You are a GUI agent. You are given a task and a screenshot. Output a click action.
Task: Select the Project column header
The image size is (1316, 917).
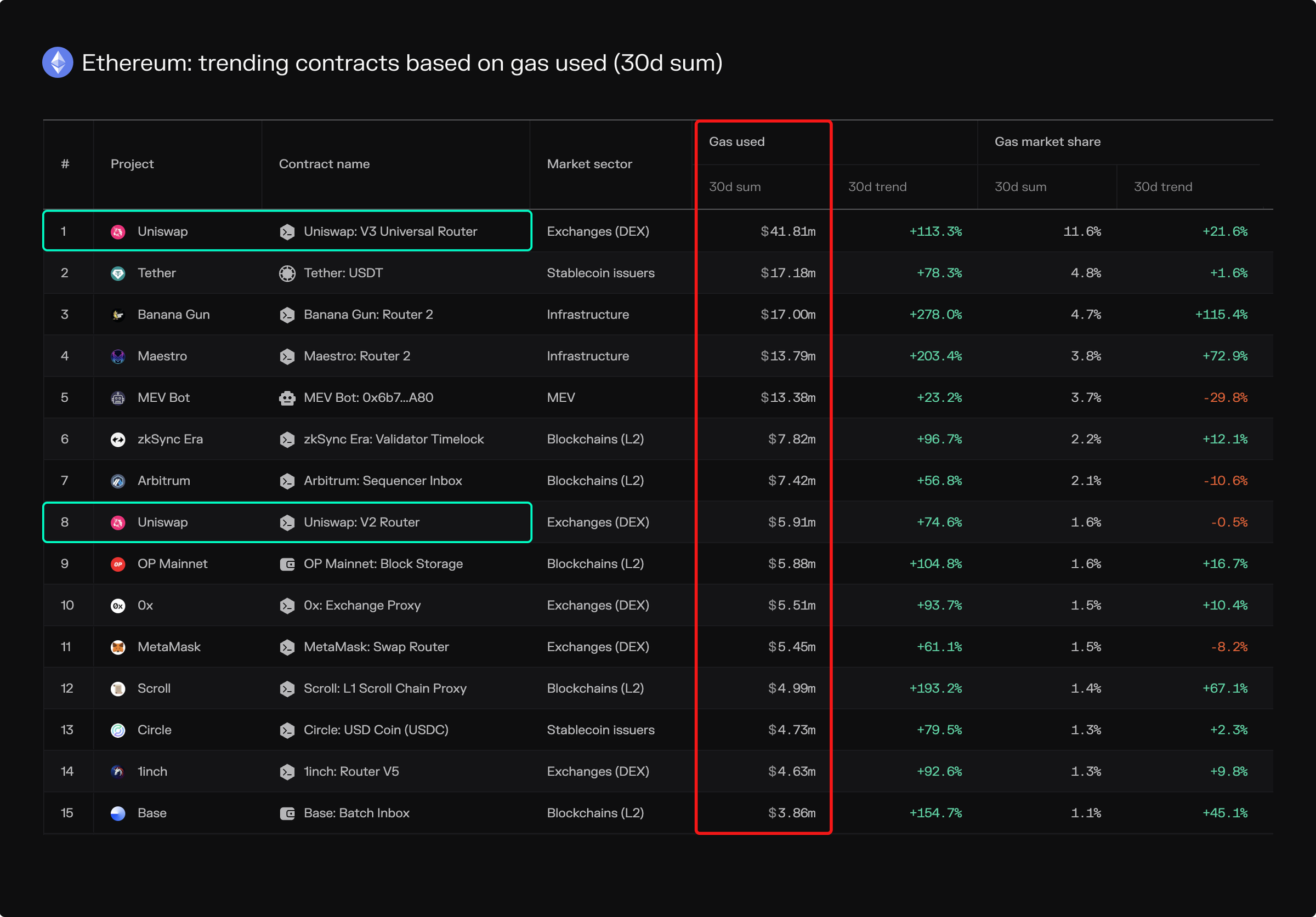[132, 164]
